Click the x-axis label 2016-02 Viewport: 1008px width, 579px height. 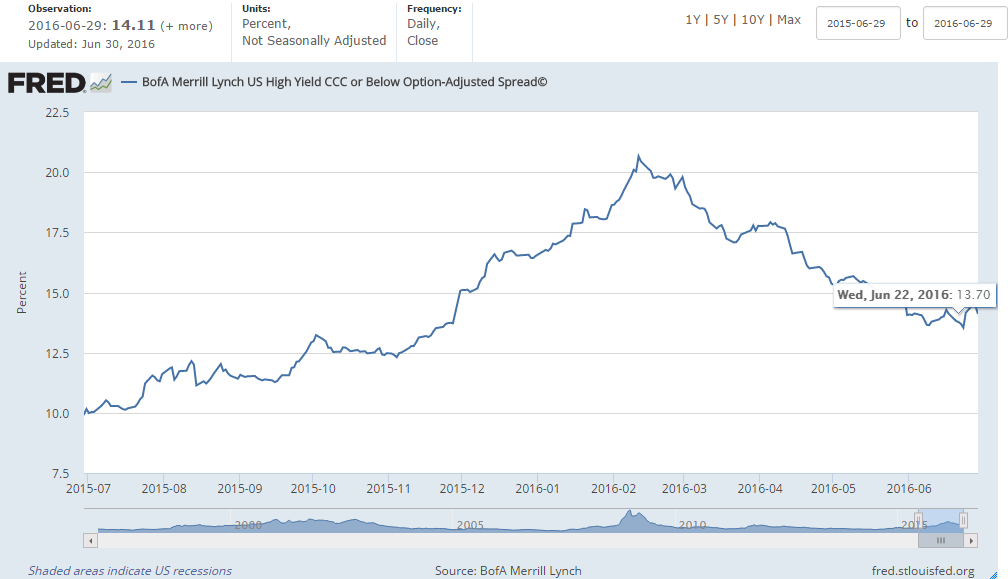[x=613, y=488]
